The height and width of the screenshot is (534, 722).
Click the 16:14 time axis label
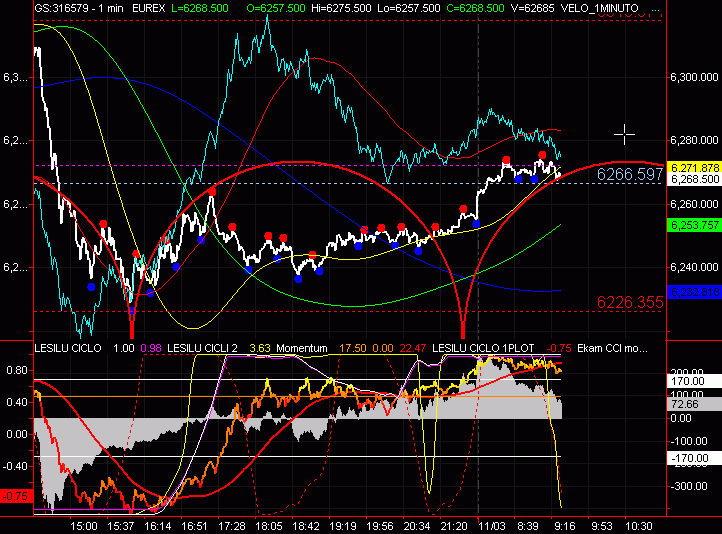click(x=157, y=526)
